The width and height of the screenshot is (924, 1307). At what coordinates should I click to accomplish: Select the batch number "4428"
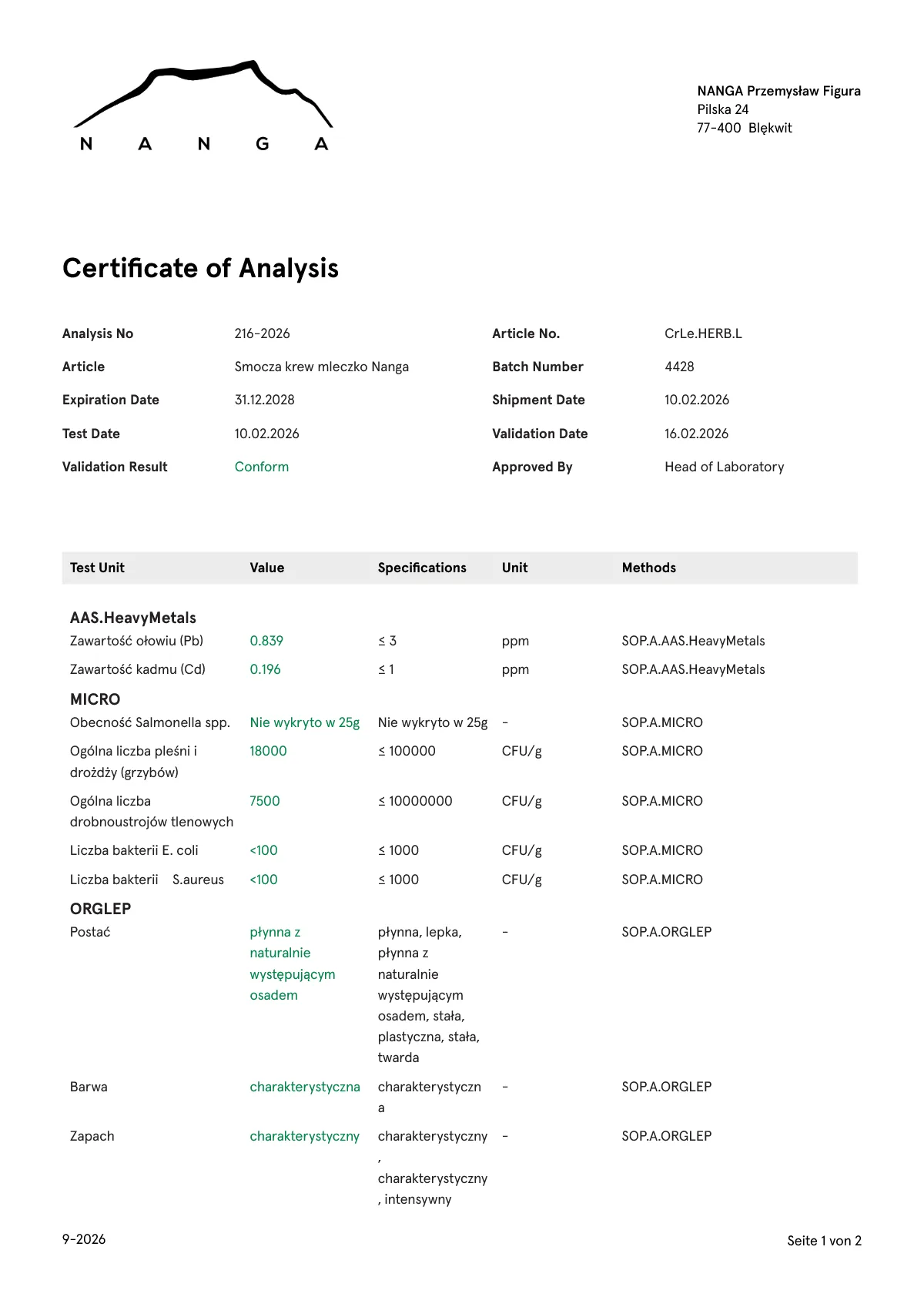pos(679,367)
